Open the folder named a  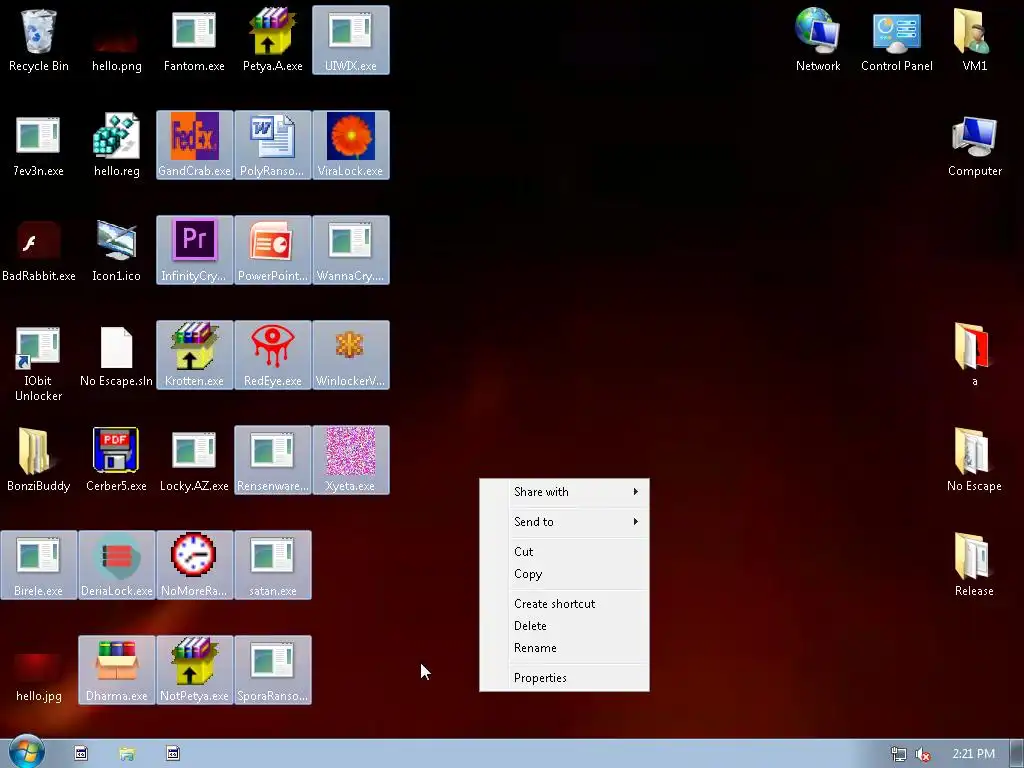point(974,355)
